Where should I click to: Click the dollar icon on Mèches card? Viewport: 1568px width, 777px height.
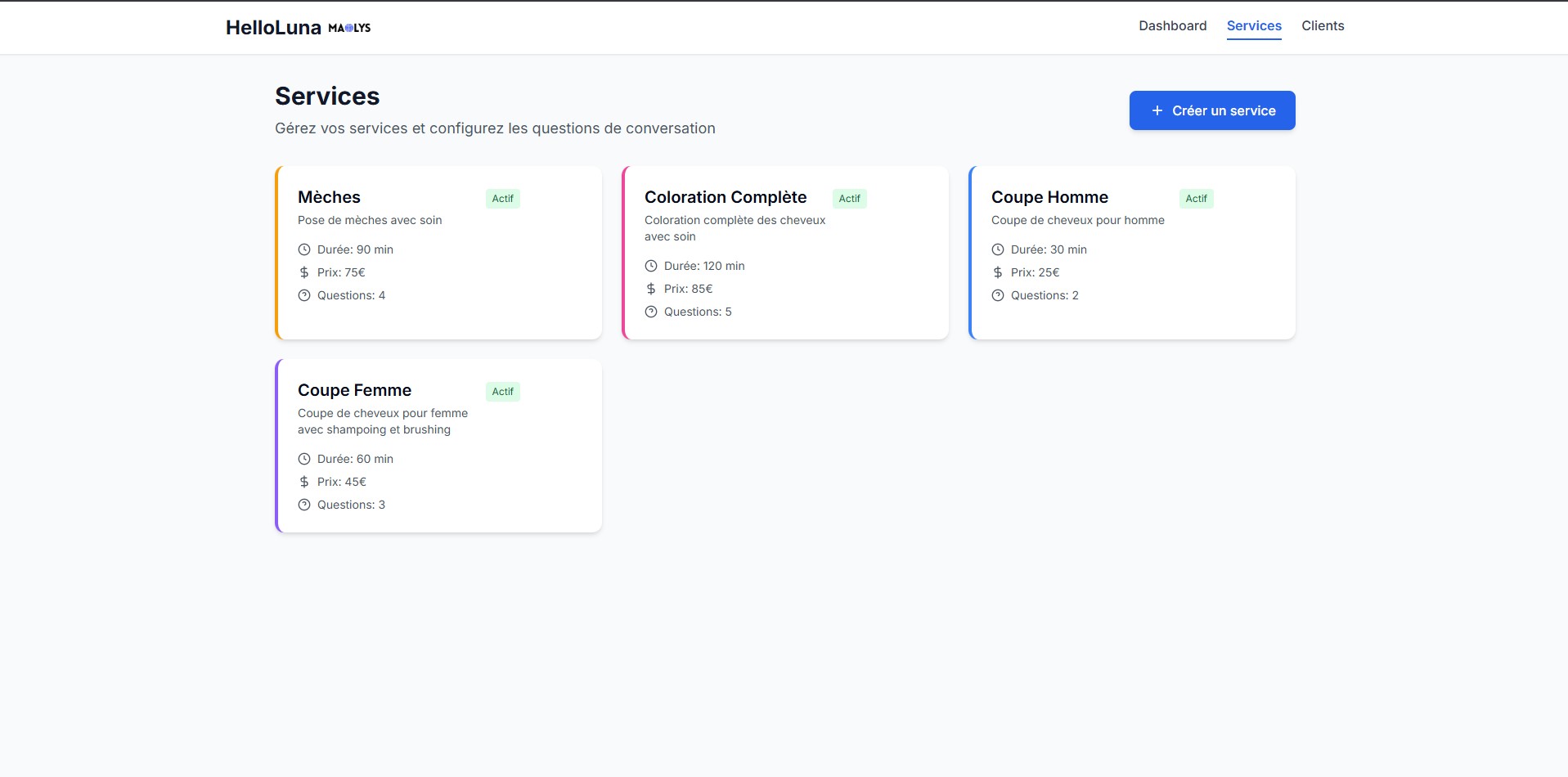[304, 272]
